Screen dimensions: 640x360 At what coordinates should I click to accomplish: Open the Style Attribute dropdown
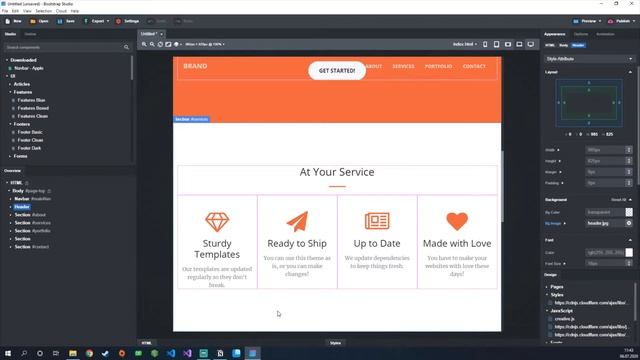point(589,59)
